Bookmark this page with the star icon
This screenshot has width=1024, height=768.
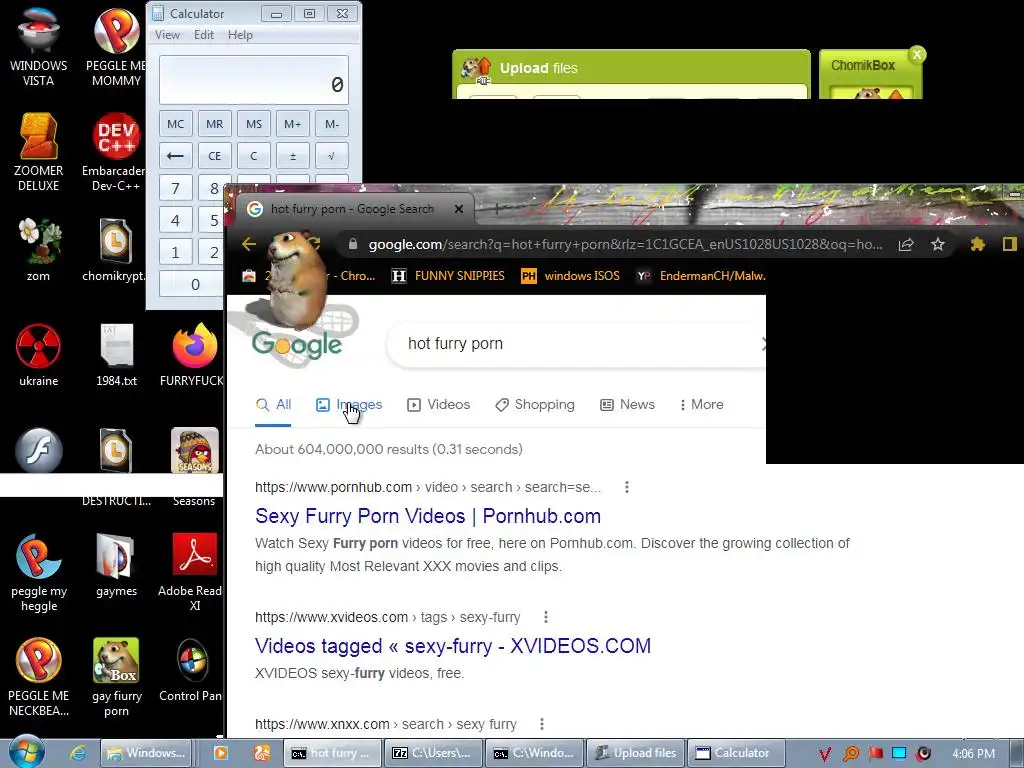(x=938, y=244)
